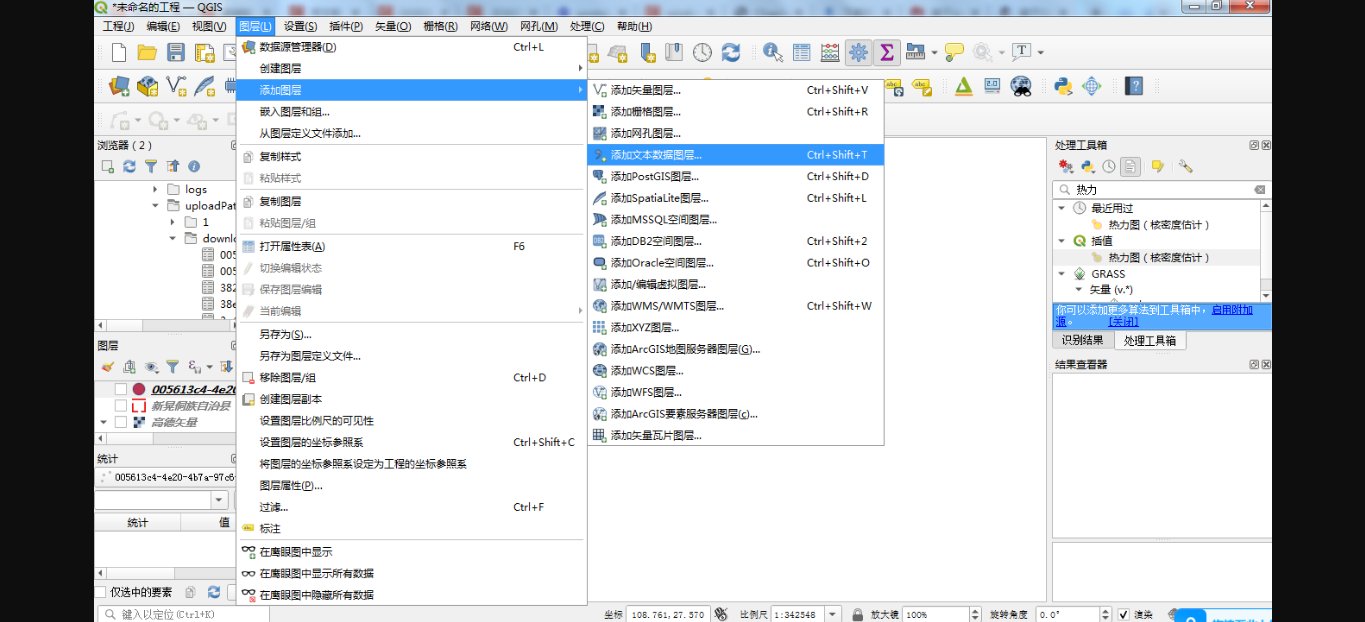Screen dimensions: 1365x622
Task: Expand folder 1 in Browser tree
Action: (172, 222)
